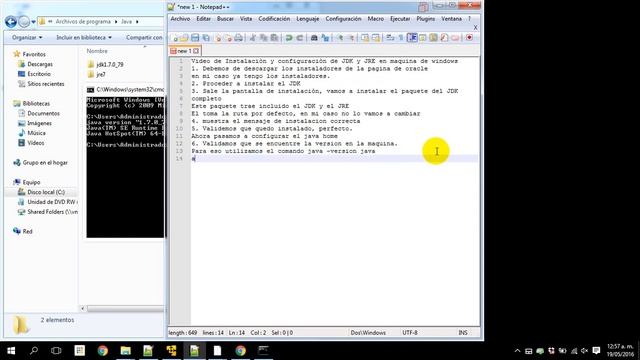The width and height of the screenshot is (640, 360).
Task: Cut selection using the scissors icon
Action: tap(253, 38)
